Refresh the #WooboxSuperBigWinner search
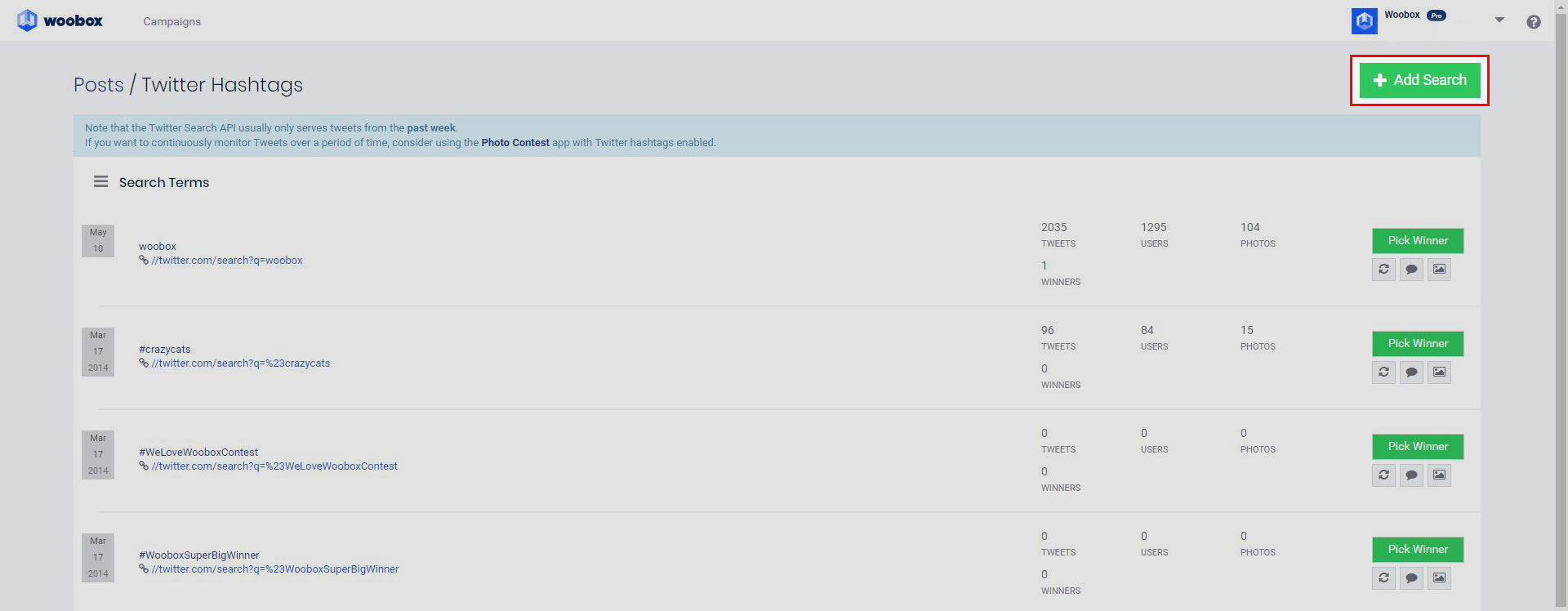1568x611 pixels. (1383, 578)
